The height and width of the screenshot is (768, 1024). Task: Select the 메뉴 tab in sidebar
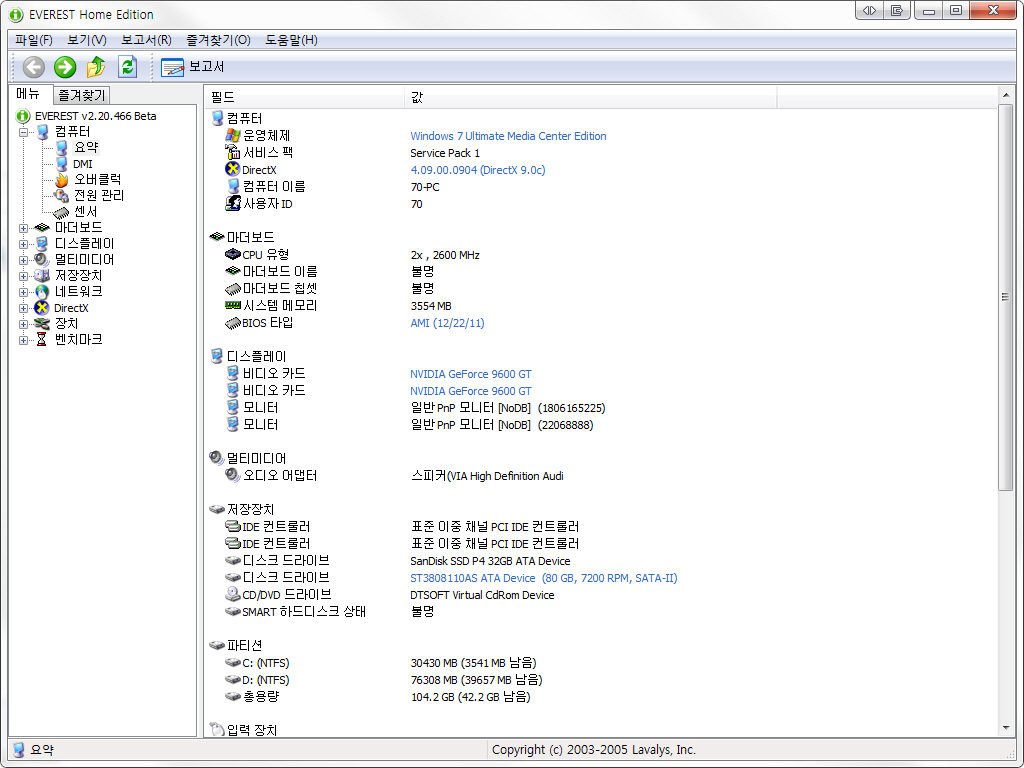coord(29,94)
